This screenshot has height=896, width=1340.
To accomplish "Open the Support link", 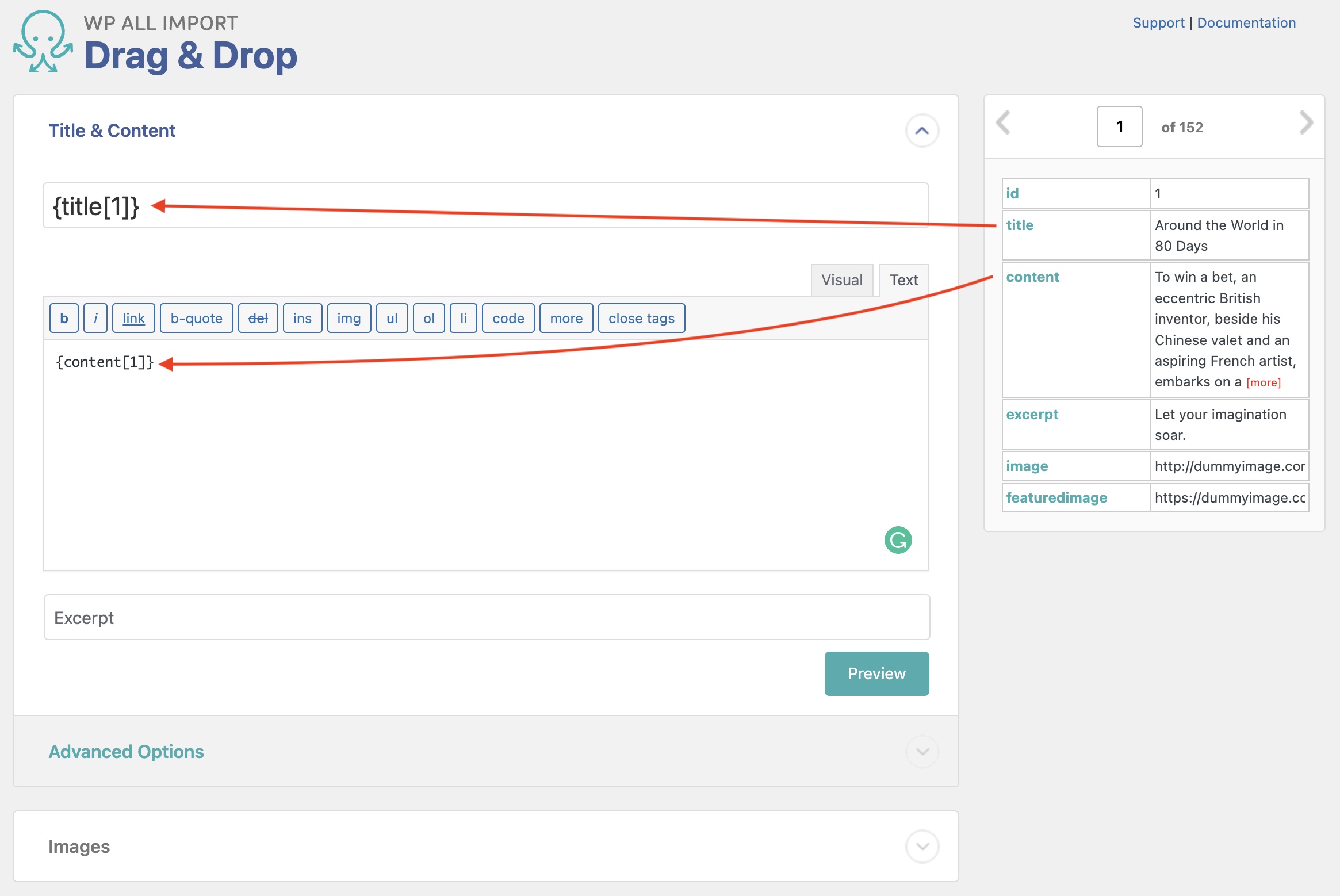I will tap(1158, 23).
